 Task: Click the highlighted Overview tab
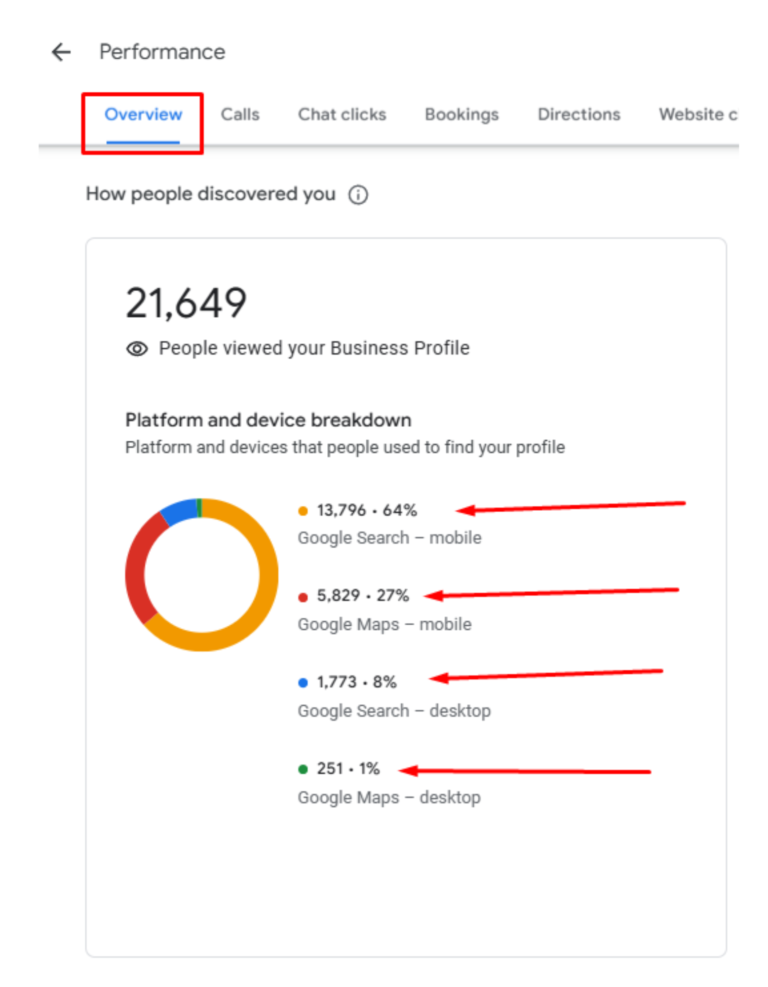click(142, 114)
